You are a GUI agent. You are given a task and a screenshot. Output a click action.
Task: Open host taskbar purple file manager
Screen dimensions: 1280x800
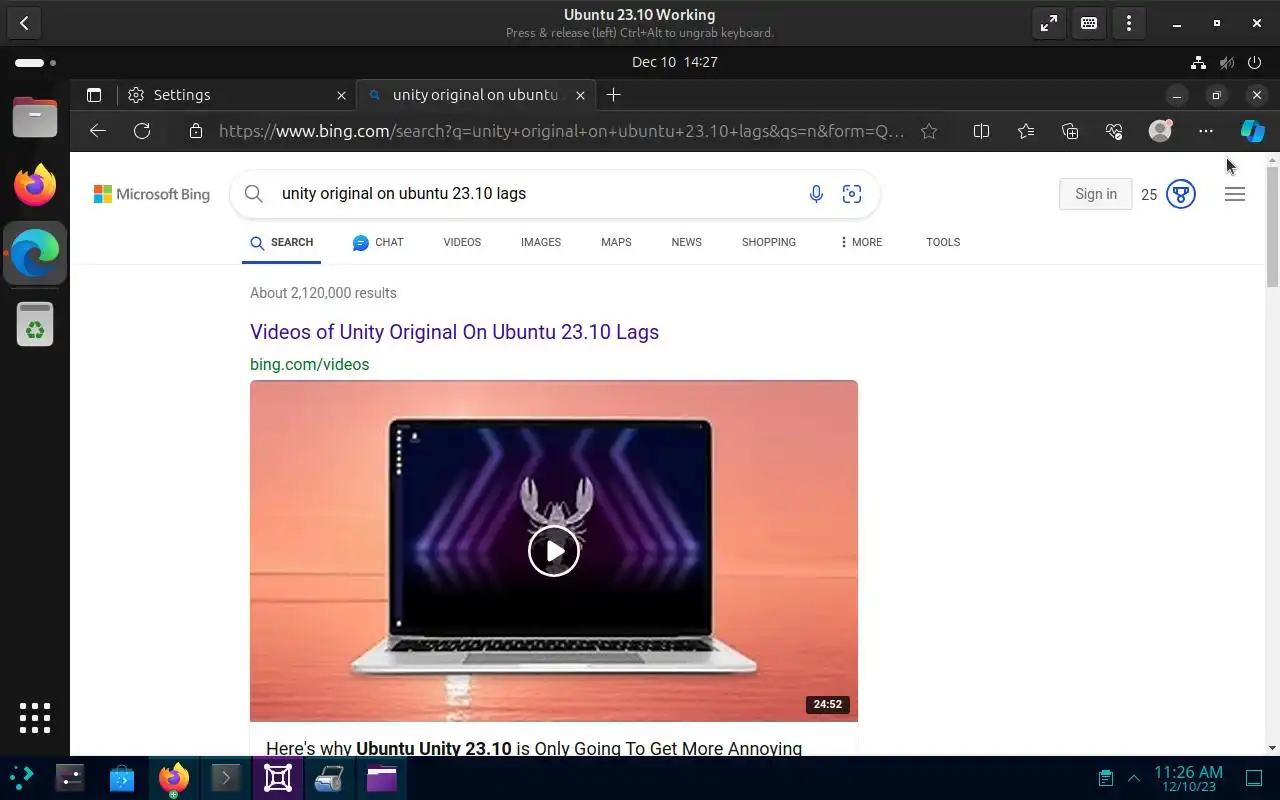(x=382, y=778)
